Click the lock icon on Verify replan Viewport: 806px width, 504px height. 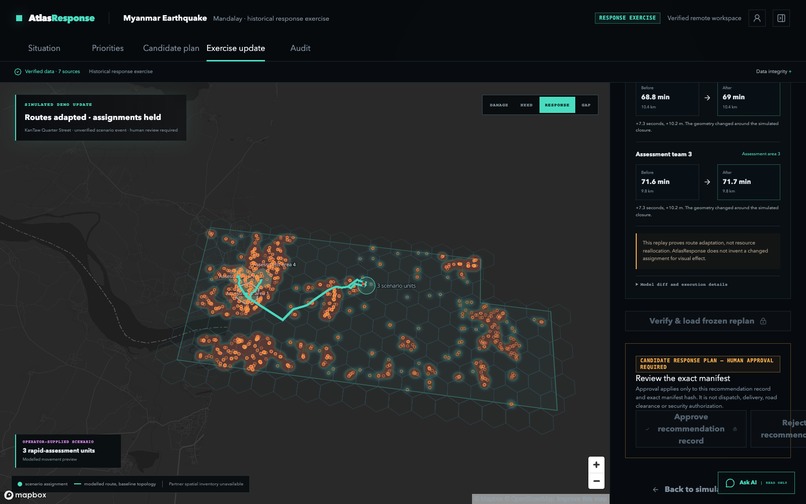tap(763, 321)
